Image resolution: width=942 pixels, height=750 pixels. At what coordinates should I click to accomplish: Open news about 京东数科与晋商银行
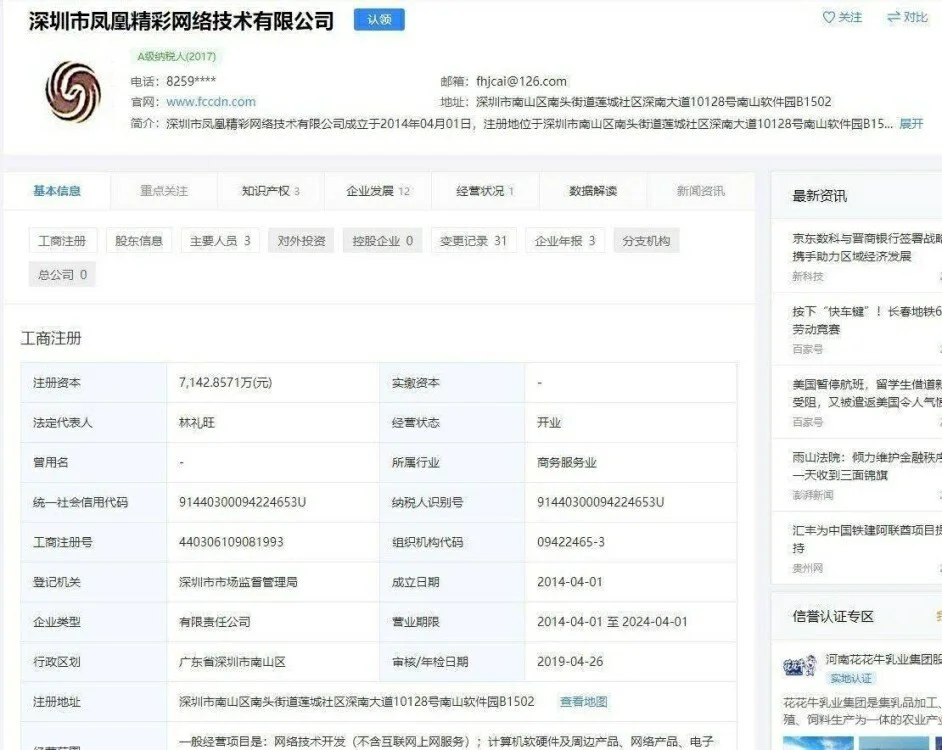[x=866, y=247]
